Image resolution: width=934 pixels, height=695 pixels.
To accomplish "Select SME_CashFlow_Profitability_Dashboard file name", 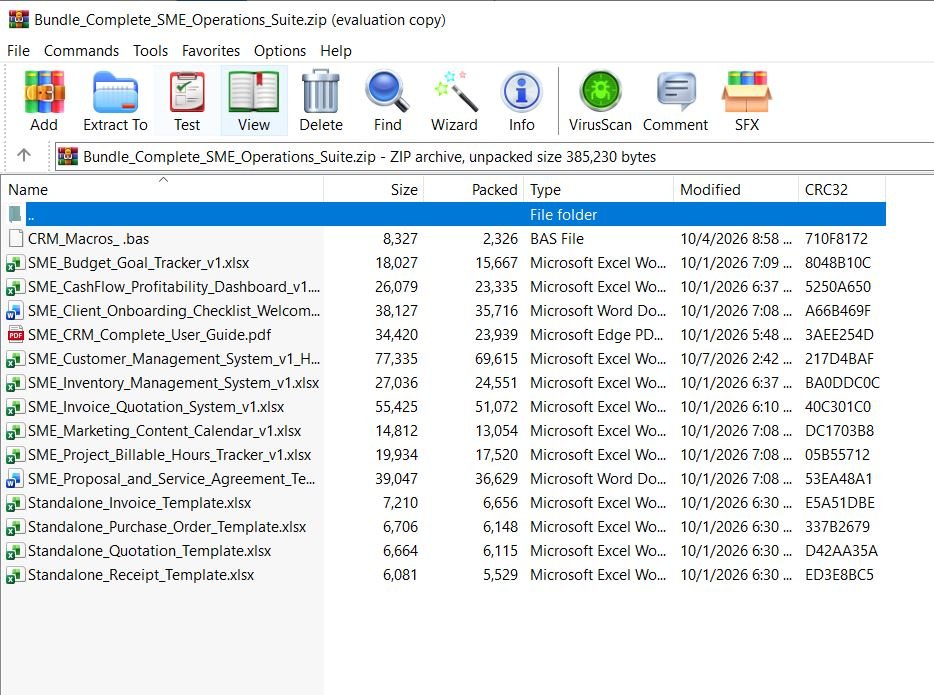I will coord(174,287).
